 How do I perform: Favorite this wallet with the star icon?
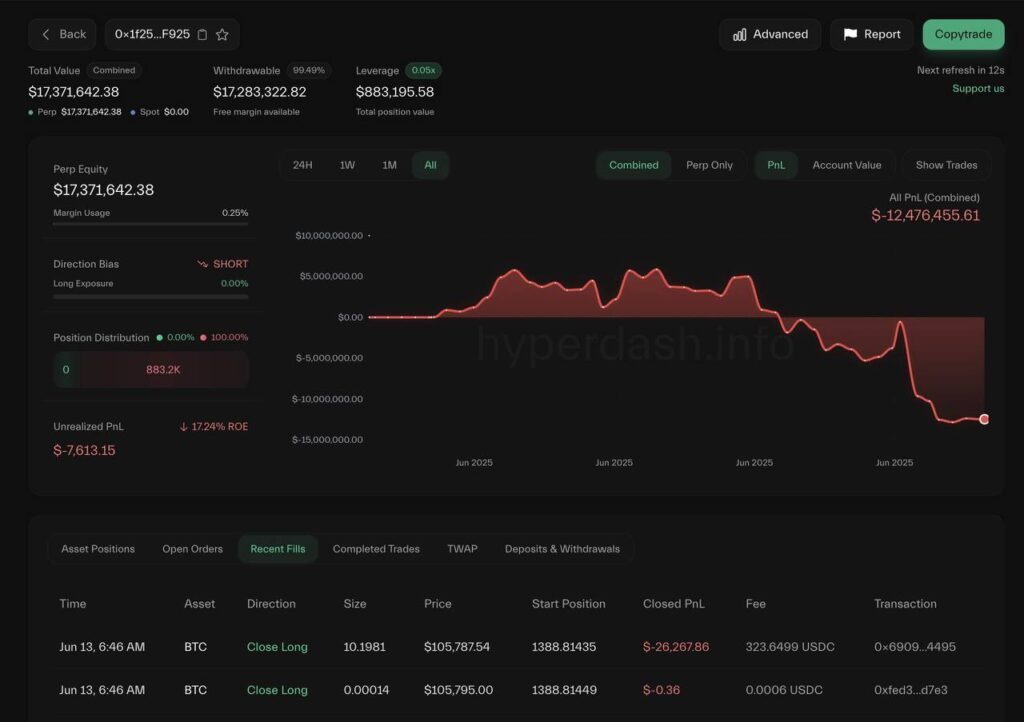coord(222,34)
